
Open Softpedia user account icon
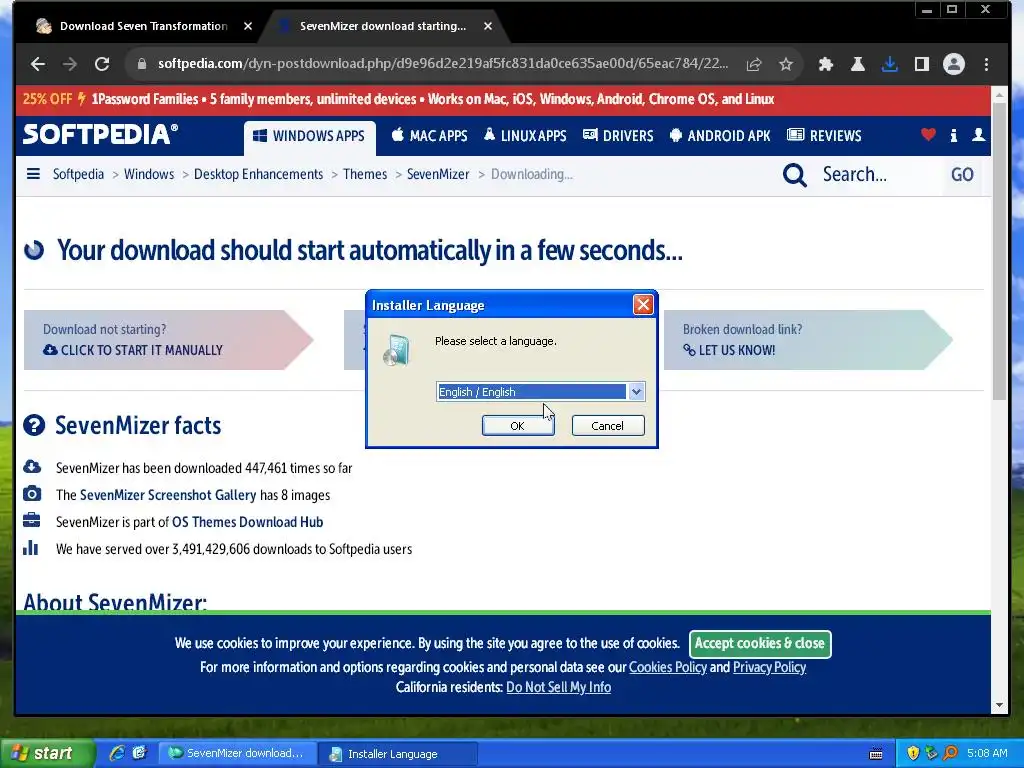pyautogui.click(x=978, y=135)
